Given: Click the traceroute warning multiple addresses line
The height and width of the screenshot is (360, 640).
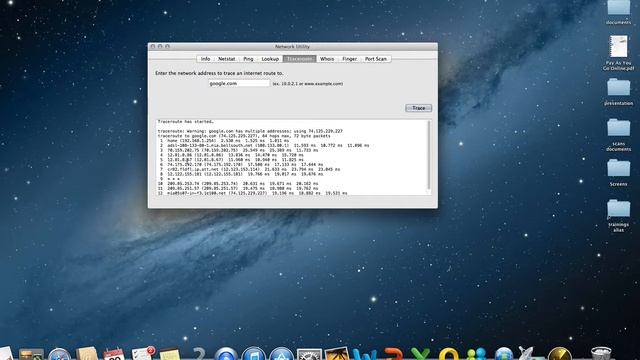Looking at the screenshot, I should click(250, 131).
